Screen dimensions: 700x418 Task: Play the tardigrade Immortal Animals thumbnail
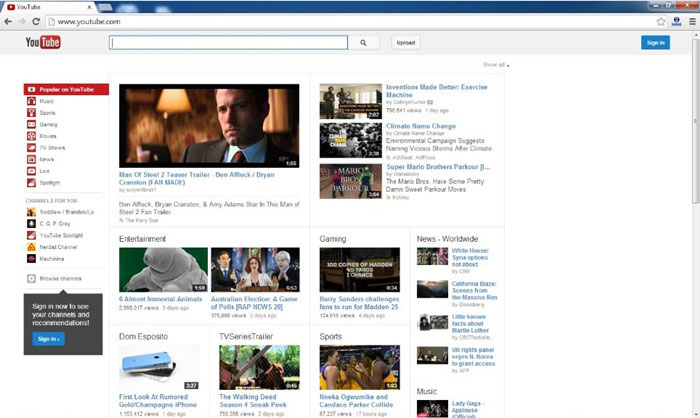click(x=163, y=270)
